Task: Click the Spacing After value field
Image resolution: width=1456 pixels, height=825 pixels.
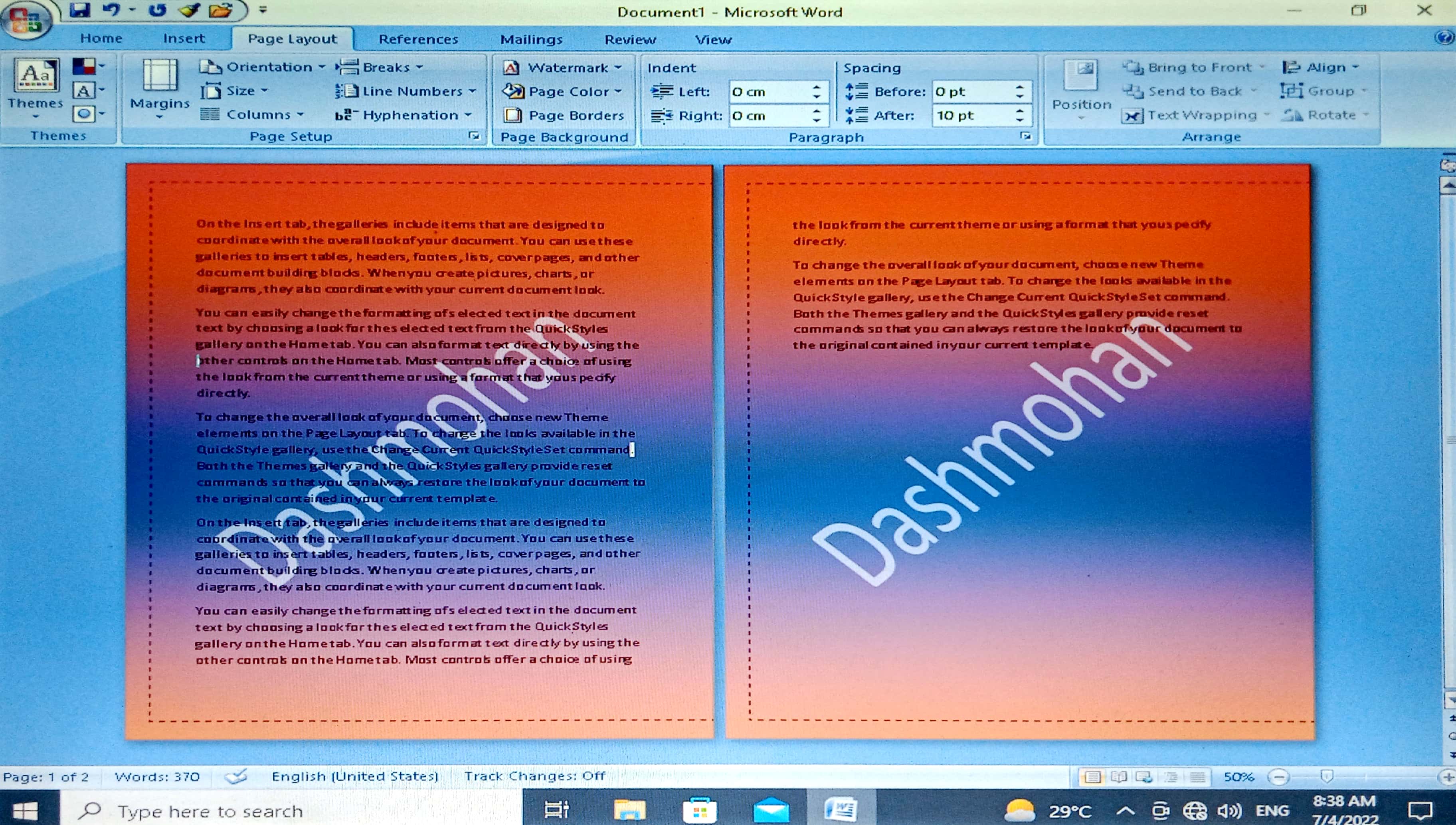Action: pos(971,116)
